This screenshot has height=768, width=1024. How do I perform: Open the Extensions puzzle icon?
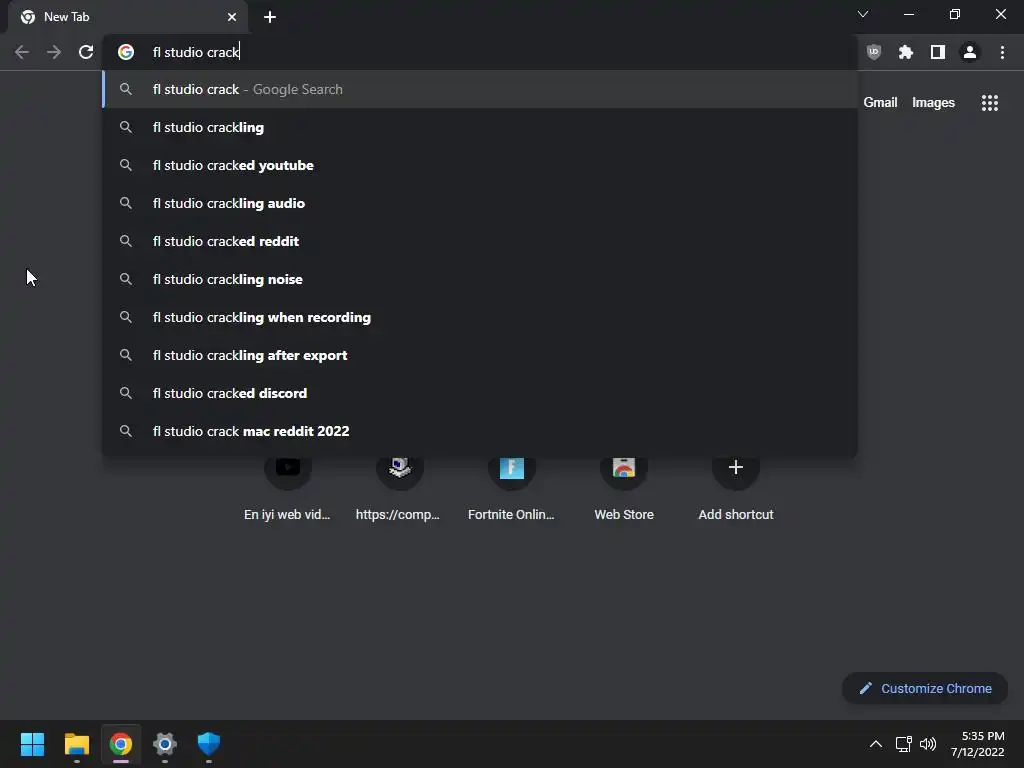906,52
